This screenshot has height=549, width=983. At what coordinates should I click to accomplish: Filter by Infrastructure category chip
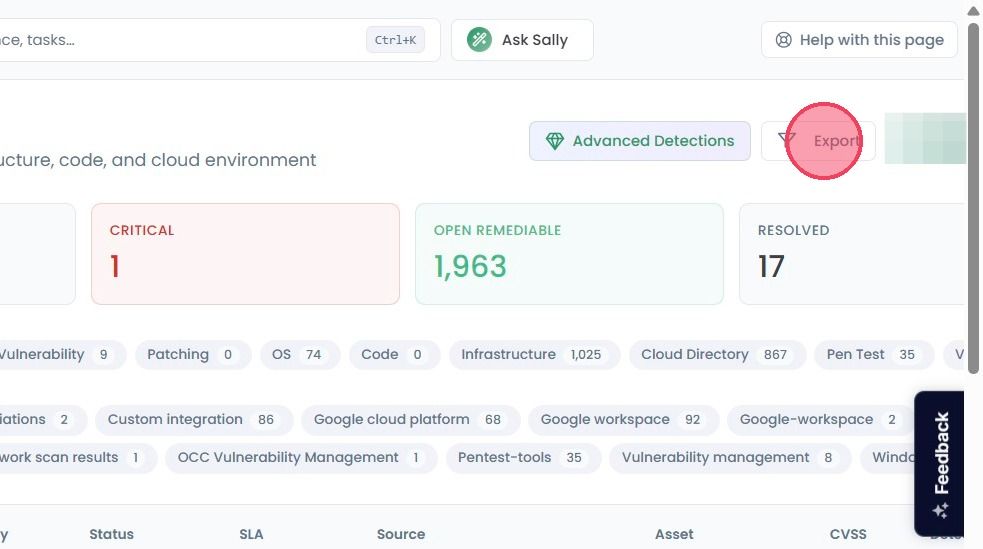pyautogui.click(x=535, y=355)
